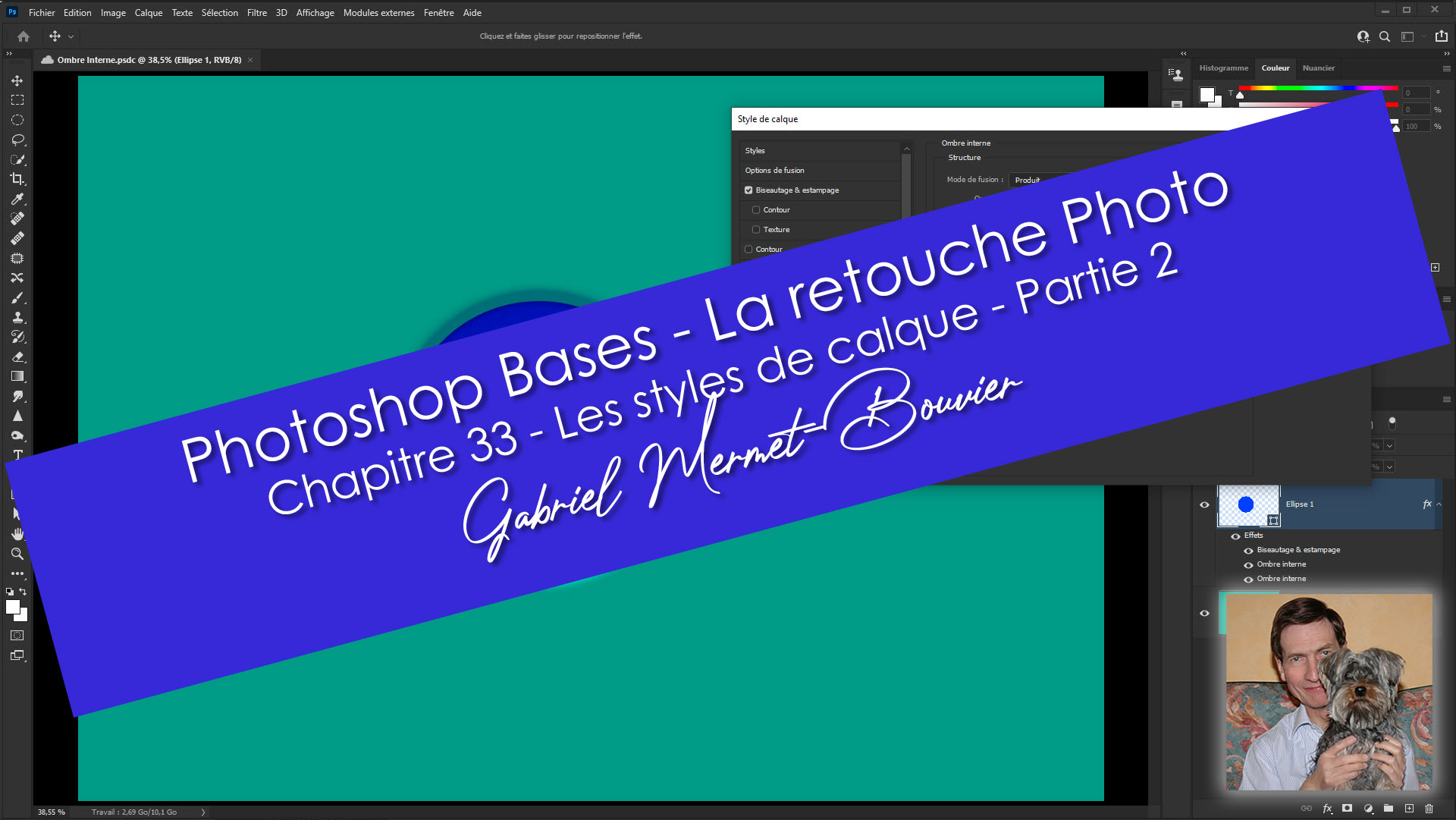Click Options de fusion in styles list
Image resolution: width=1456 pixels, height=820 pixels.
pyautogui.click(x=774, y=171)
